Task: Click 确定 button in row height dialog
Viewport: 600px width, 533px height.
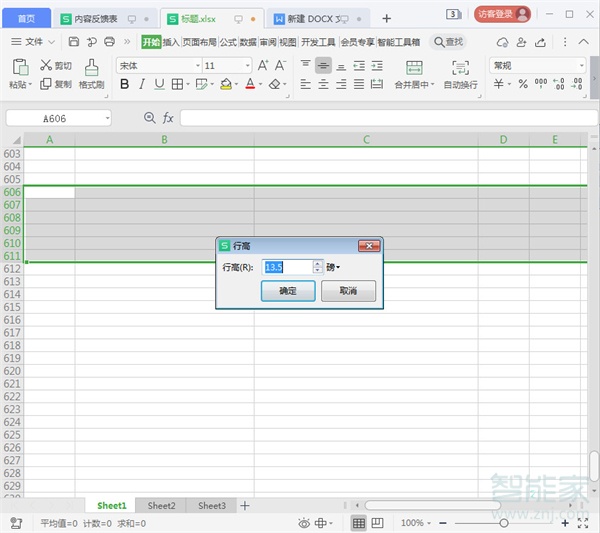Action: [288, 291]
